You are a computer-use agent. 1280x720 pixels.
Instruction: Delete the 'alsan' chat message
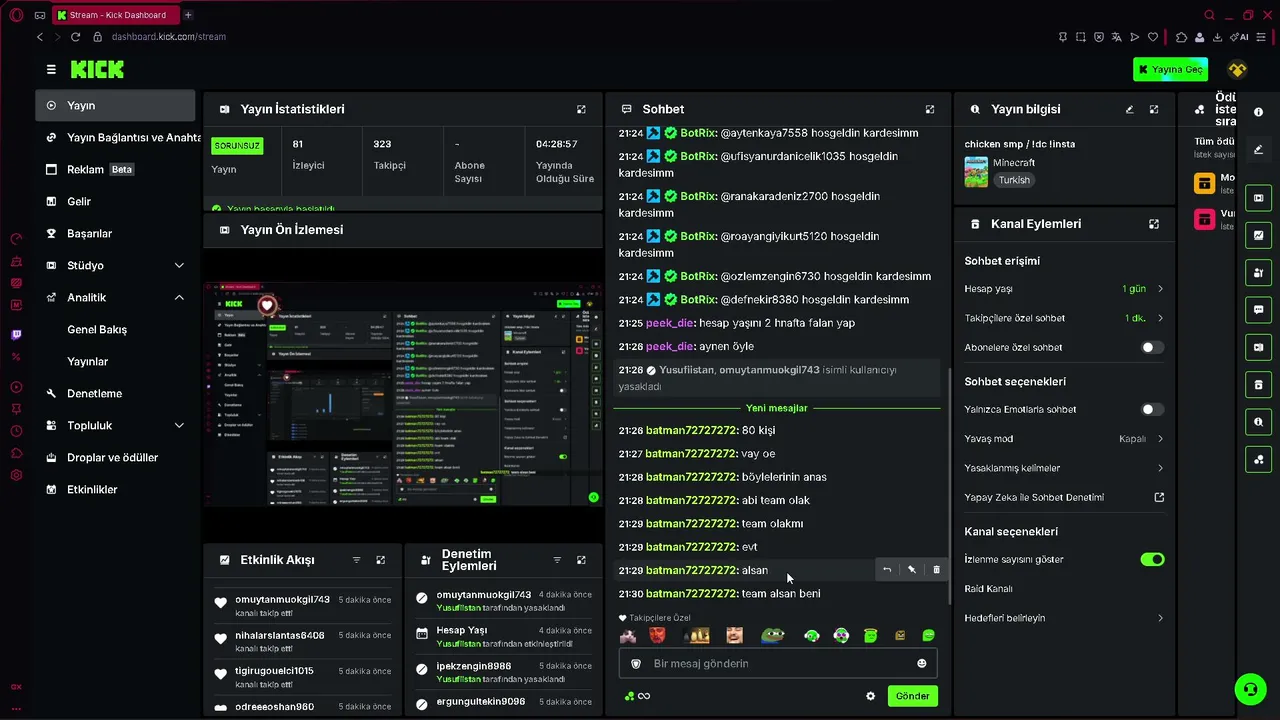pos(936,570)
